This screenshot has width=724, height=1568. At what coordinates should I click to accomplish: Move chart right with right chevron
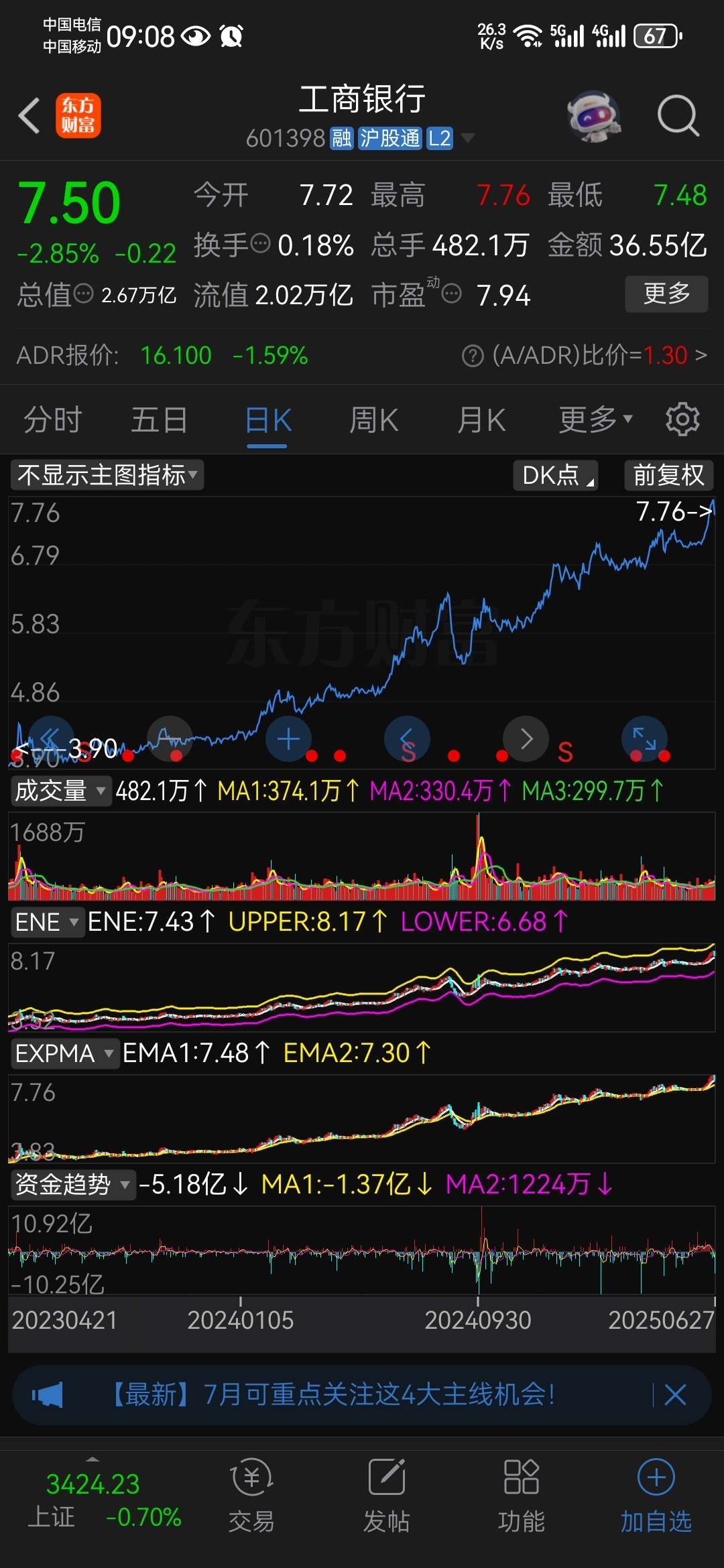click(x=526, y=738)
